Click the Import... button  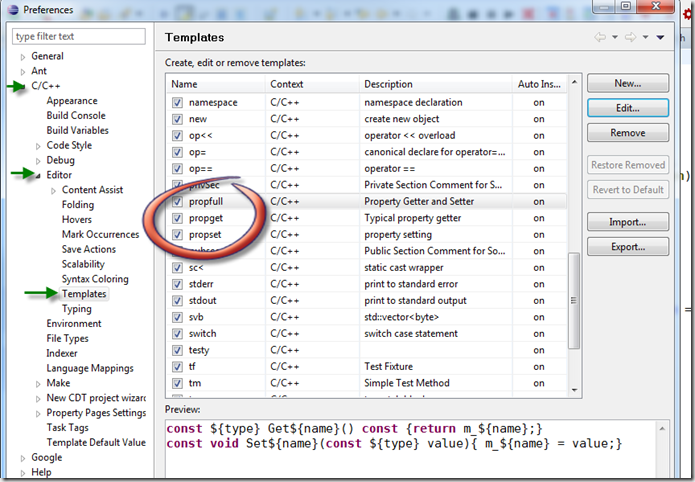tap(627, 222)
